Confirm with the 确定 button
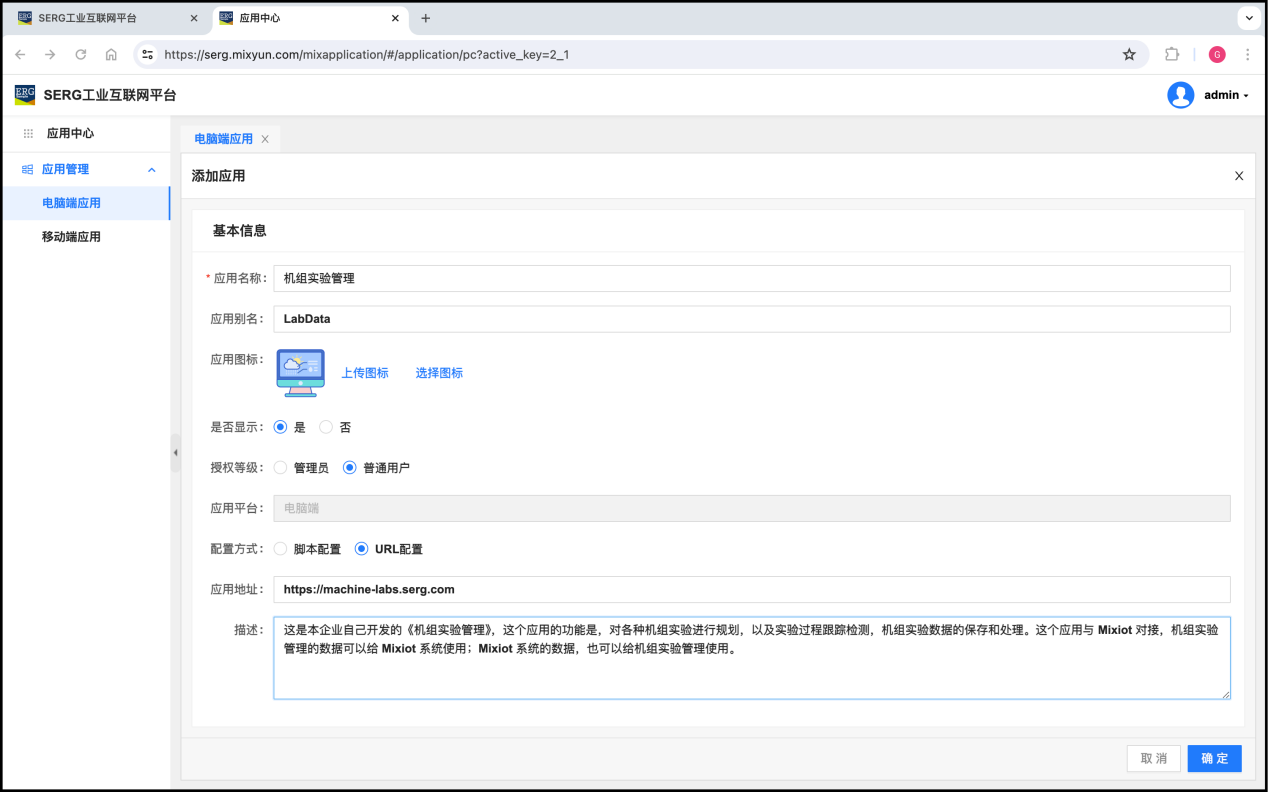Screen dimensions: 1268x792 pyautogui.click(x=1214, y=758)
